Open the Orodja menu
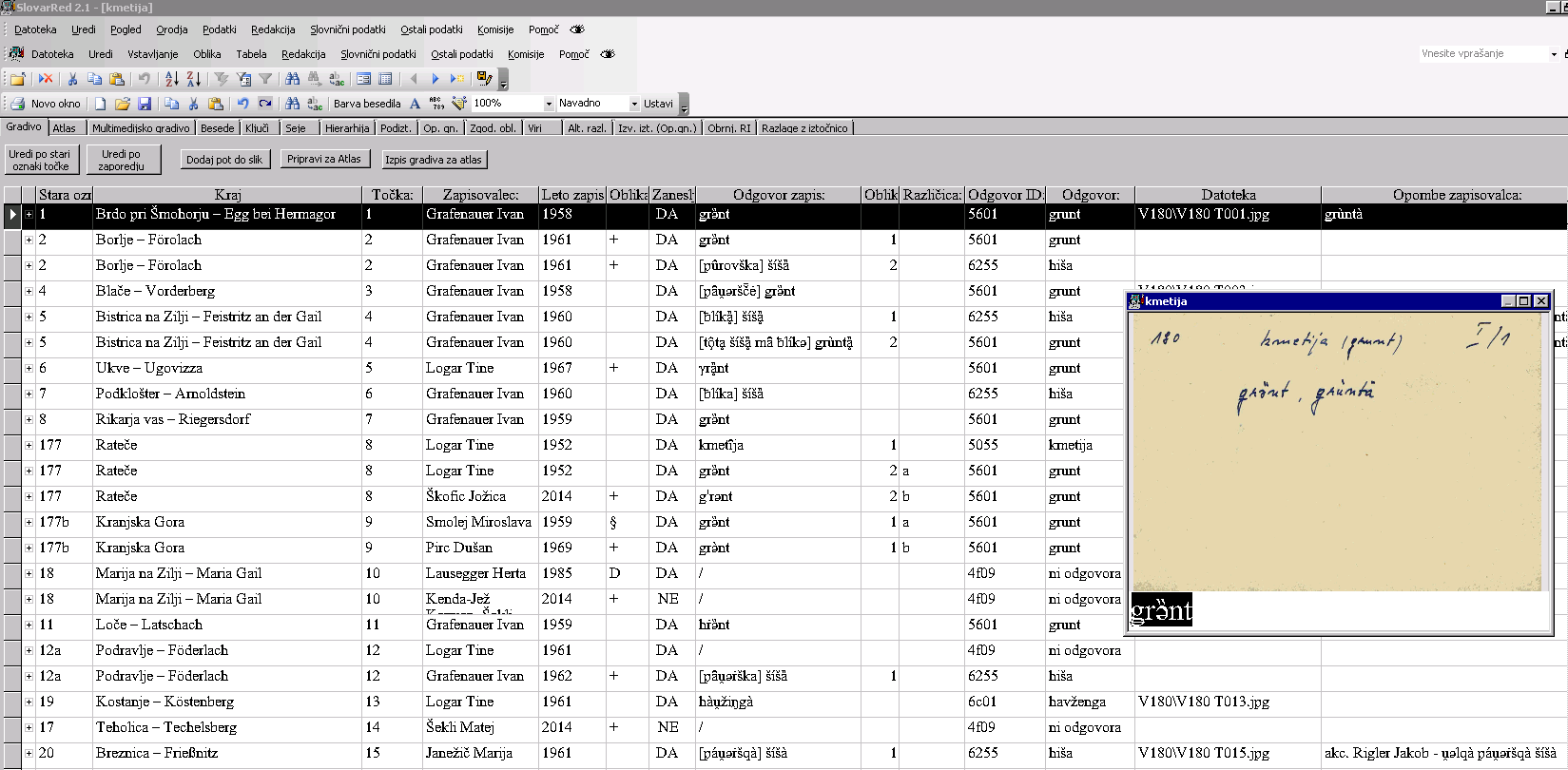The height and width of the screenshot is (770, 1568). [171, 29]
